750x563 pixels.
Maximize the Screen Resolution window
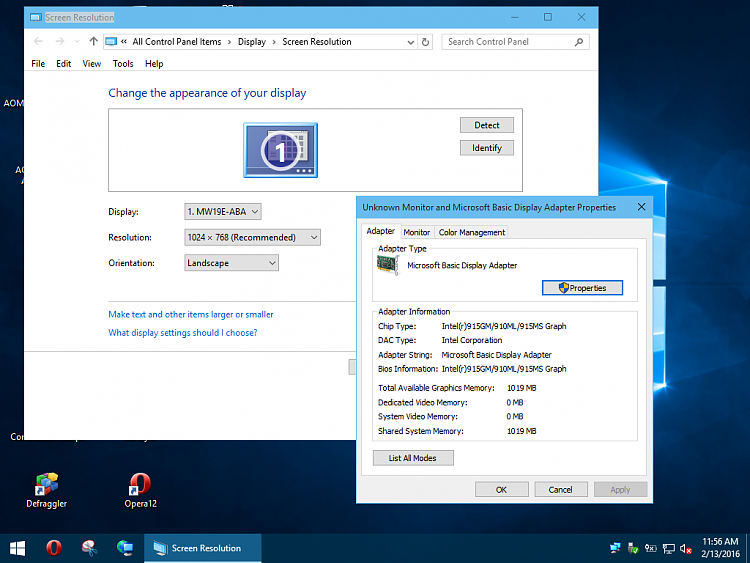point(548,17)
